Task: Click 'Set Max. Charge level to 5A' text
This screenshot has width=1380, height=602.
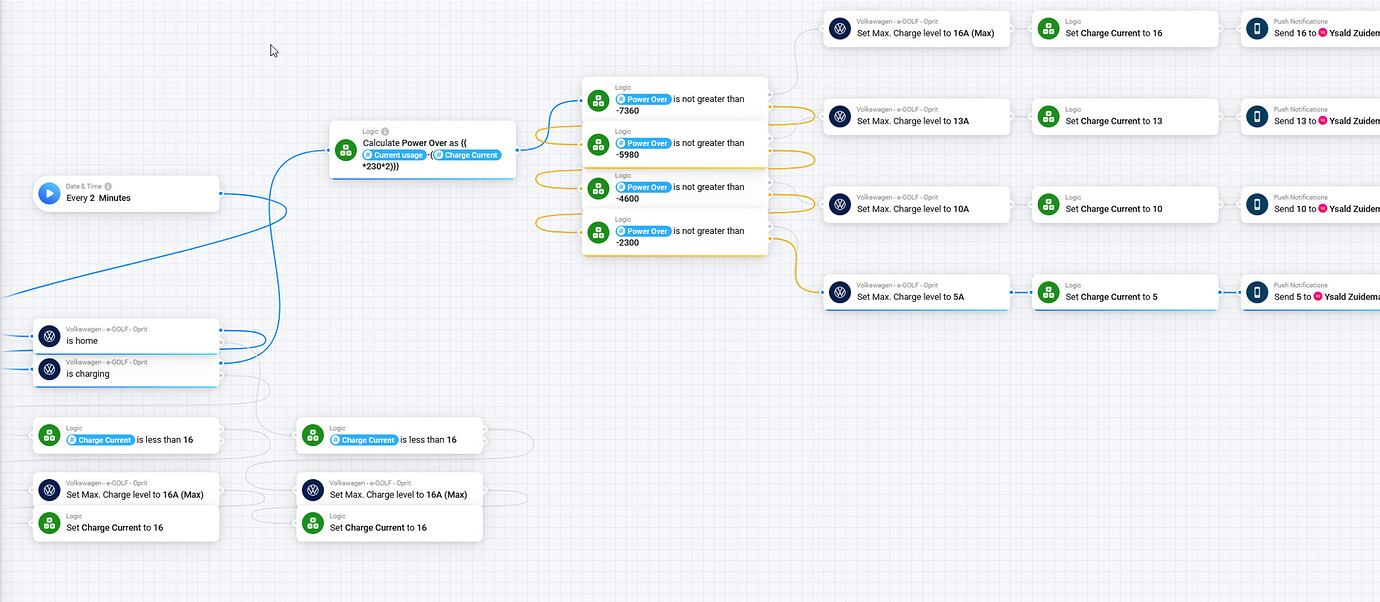Action: pyautogui.click(x=911, y=297)
